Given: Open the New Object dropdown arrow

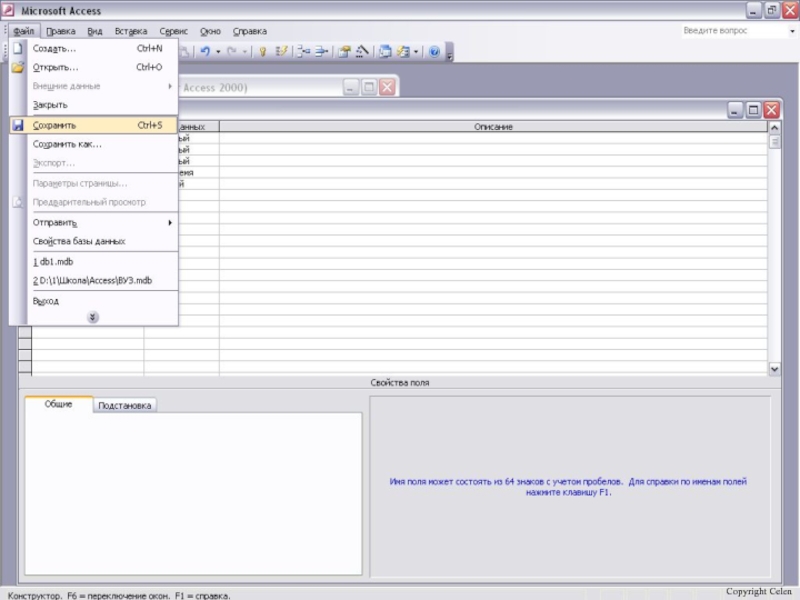Looking at the screenshot, I should pyautogui.click(x=416, y=50).
